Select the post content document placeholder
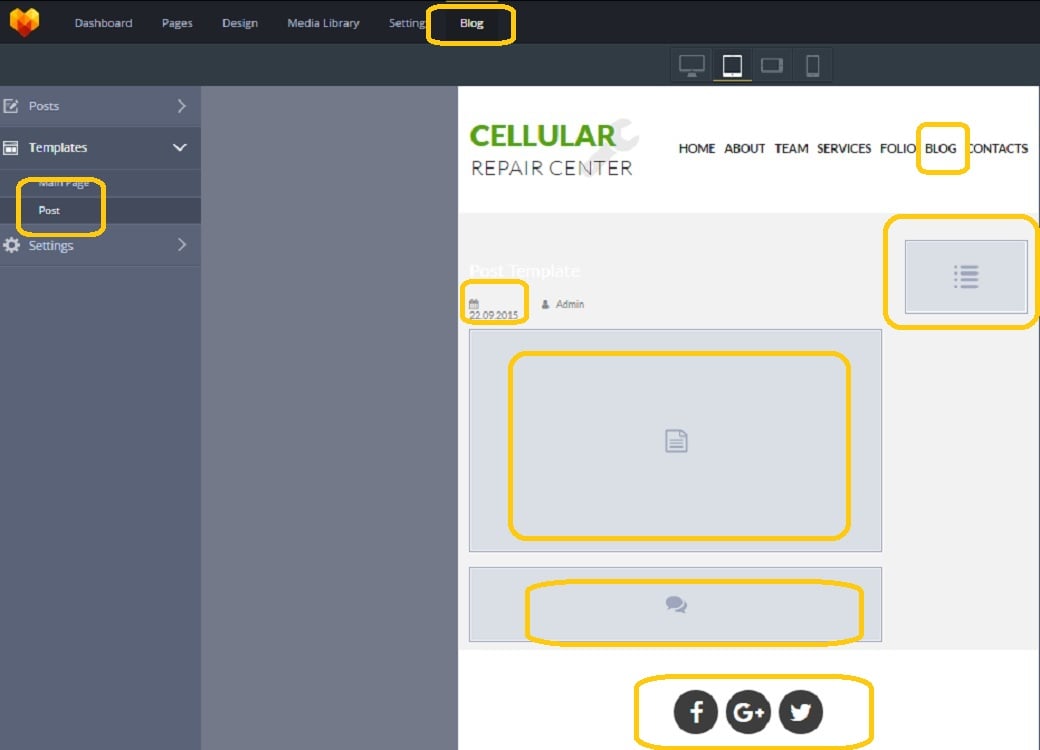The image size is (1040, 750). click(676, 440)
